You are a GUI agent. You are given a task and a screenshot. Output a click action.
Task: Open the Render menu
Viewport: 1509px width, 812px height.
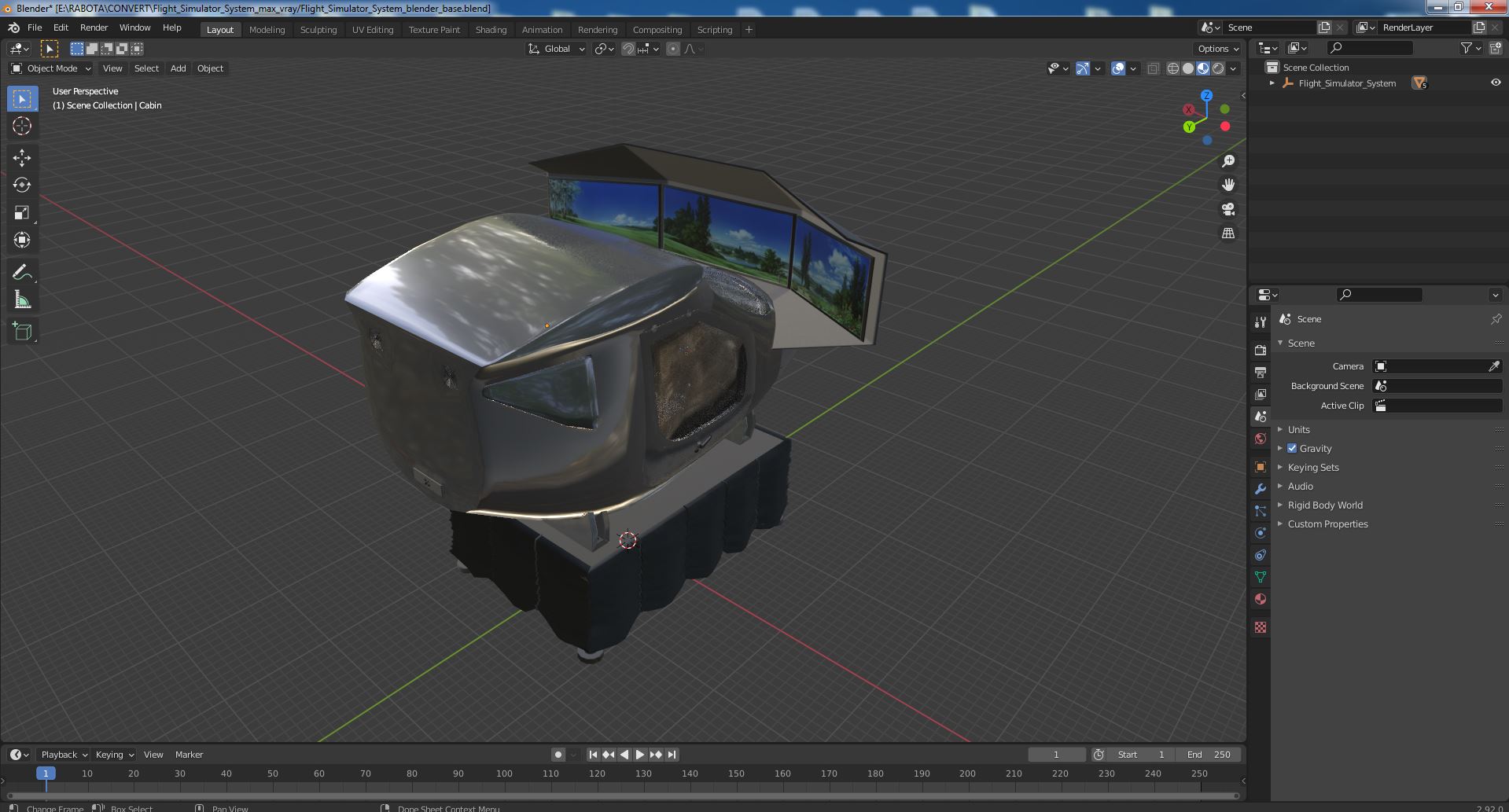[94, 28]
